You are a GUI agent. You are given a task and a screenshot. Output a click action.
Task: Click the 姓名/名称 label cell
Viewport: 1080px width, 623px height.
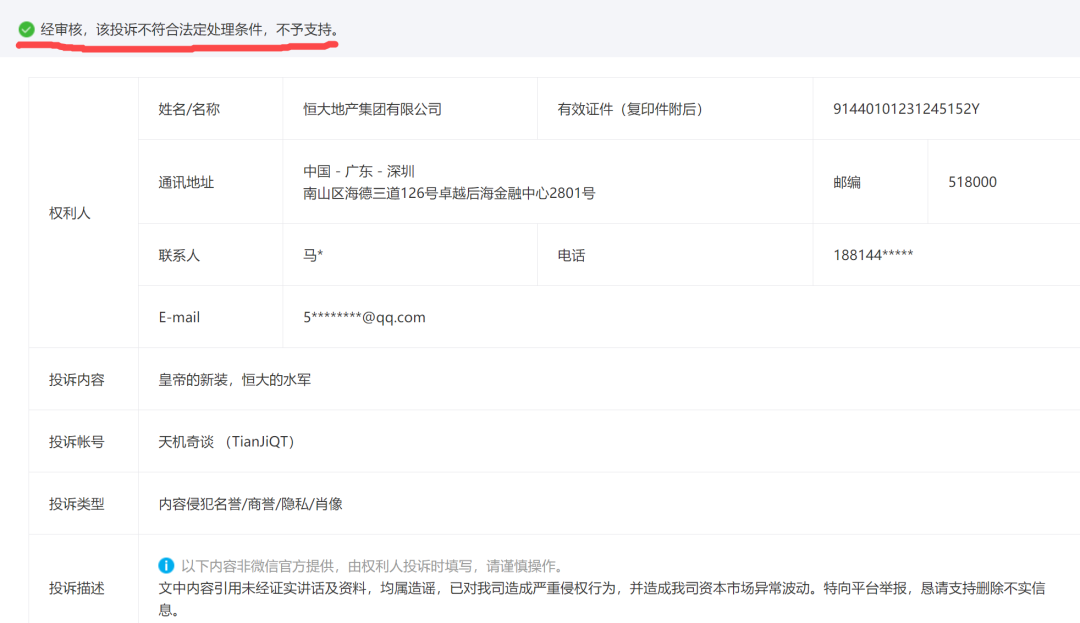[189, 109]
